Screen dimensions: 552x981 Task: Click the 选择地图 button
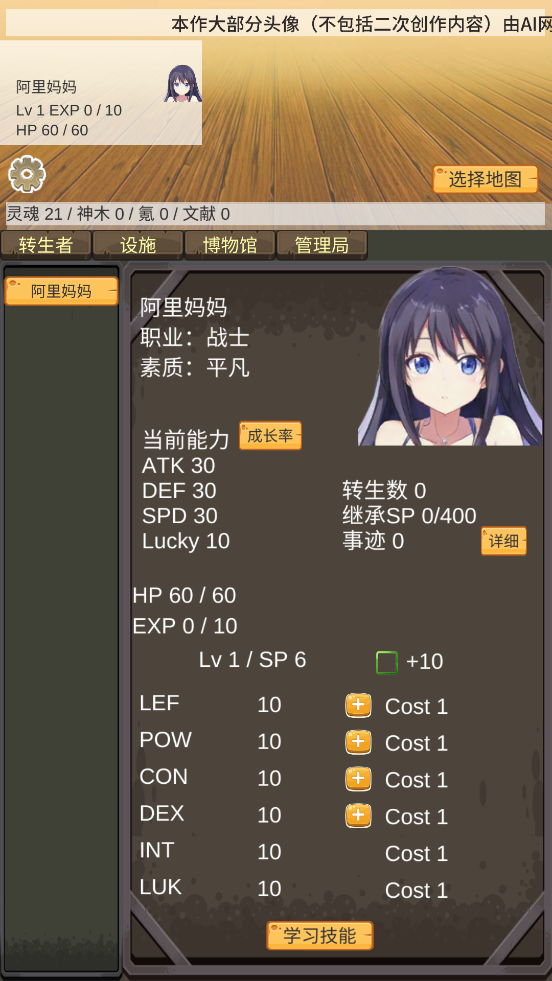(486, 180)
